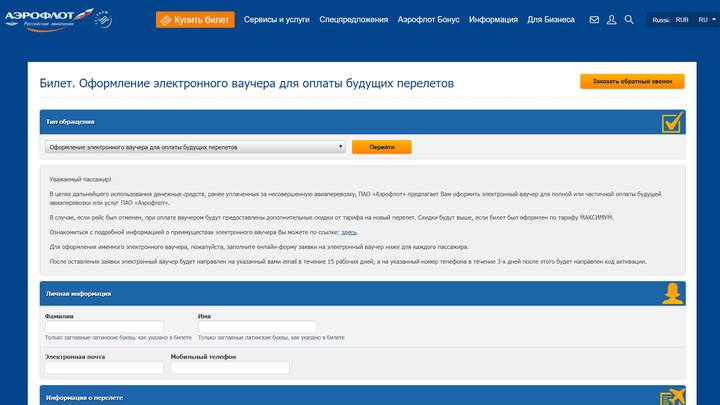Viewport: 720px width, 405px height.
Task: Open the Аэрофлот Бонус menu
Action: (428, 20)
